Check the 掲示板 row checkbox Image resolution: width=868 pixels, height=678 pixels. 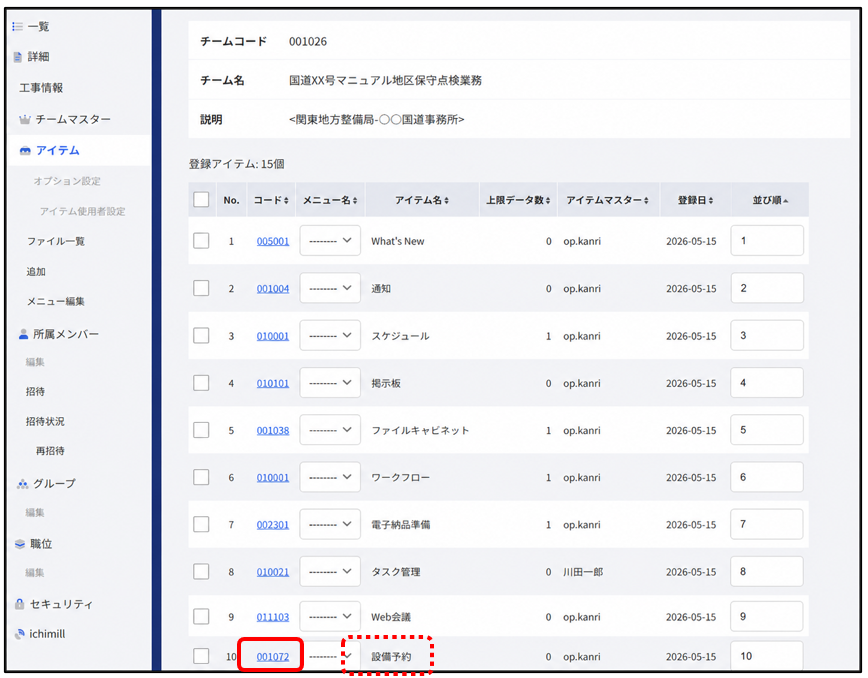(x=201, y=382)
